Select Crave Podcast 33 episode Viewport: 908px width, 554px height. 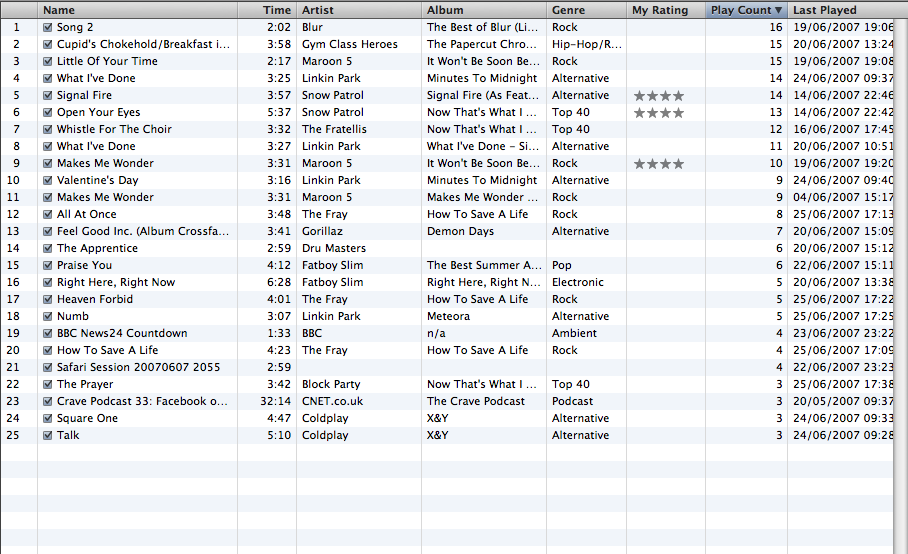[142, 401]
